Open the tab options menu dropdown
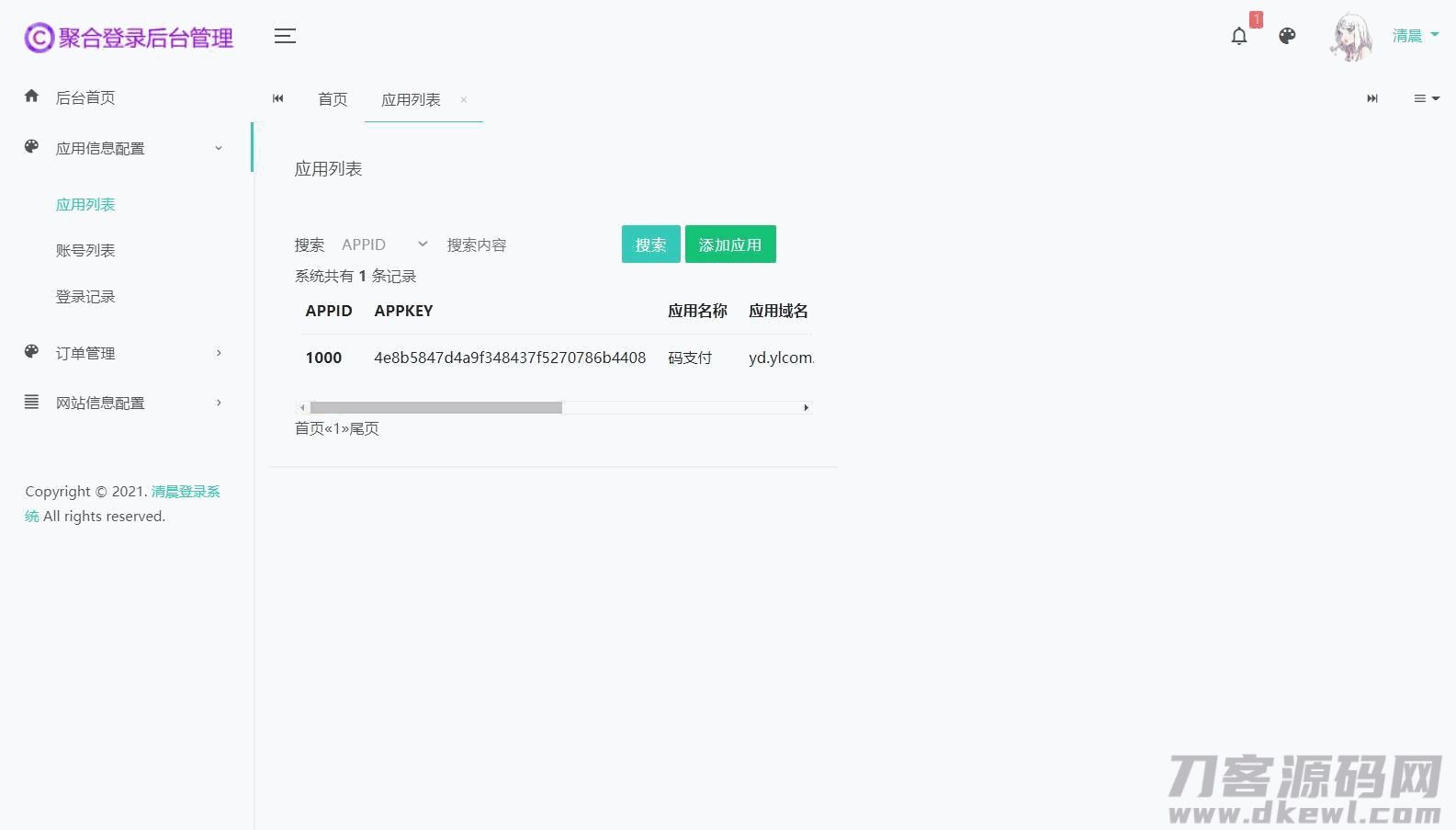The width and height of the screenshot is (1456, 830). click(1426, 98)
